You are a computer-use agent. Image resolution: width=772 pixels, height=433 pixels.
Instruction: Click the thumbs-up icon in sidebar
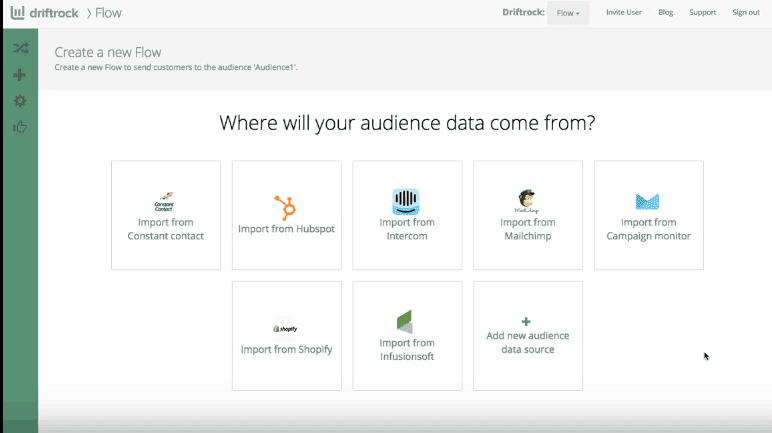coord(20,127)
